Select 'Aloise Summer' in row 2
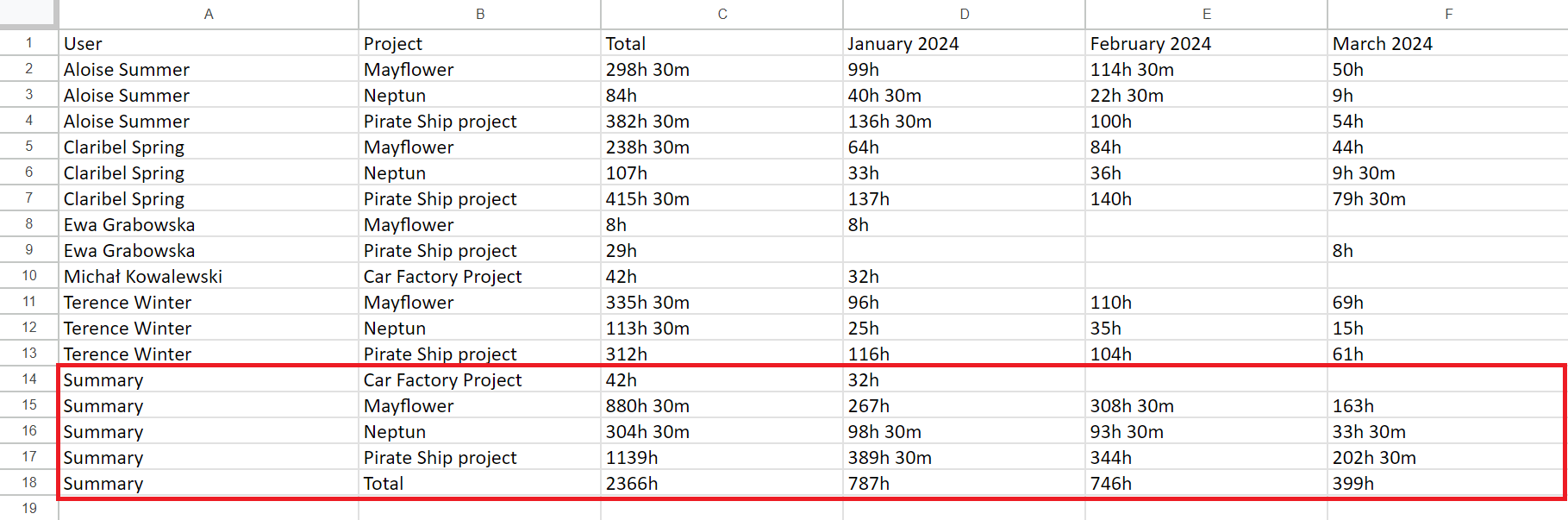The image size is (1568, 520). click(x=209, y=69)
